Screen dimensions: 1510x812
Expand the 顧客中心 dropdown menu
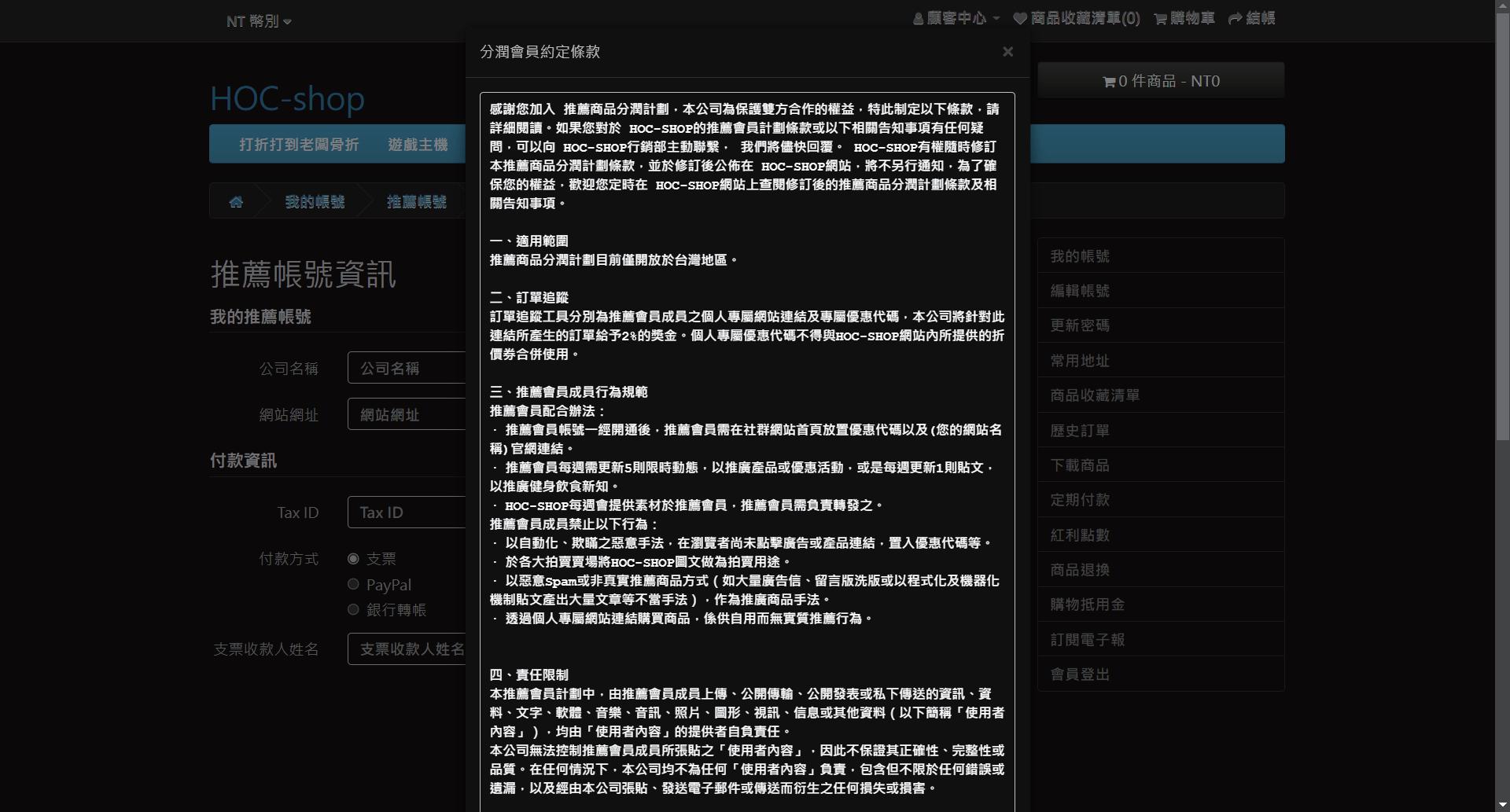click(x=956, y=18)
